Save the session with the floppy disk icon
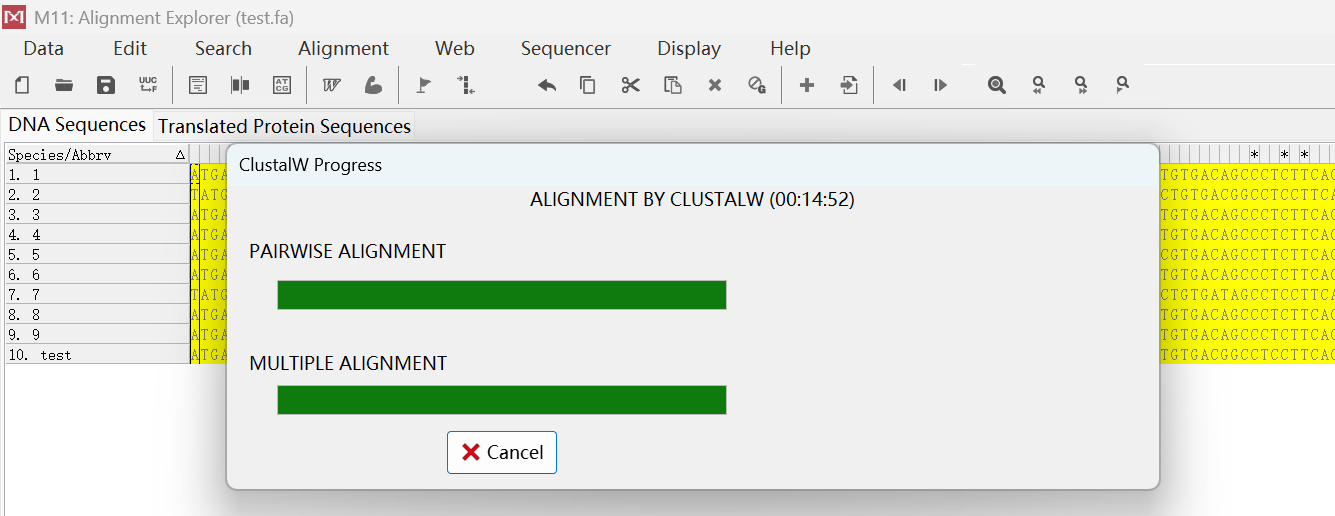1335x516 pixels. [x=106, y=85]
